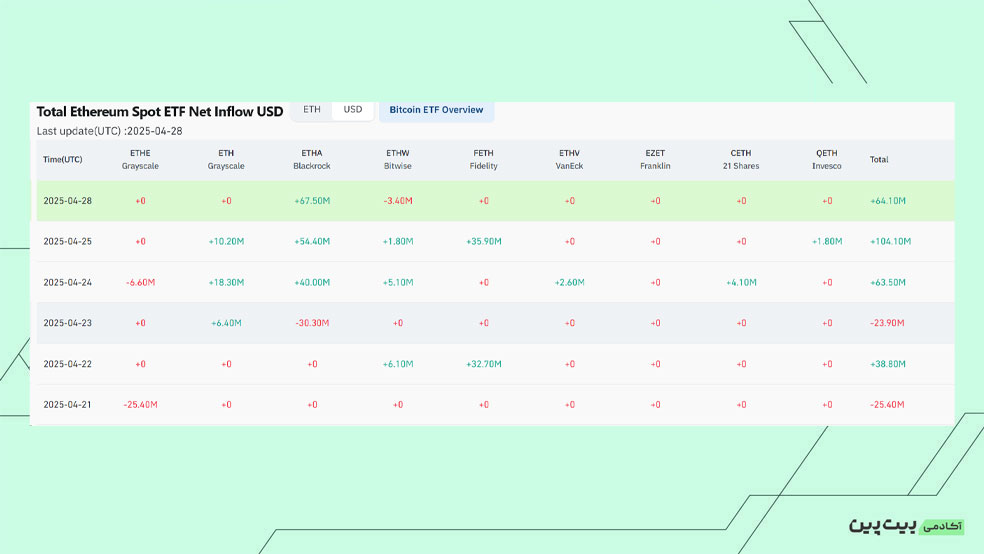
Task: Click the +6.10M Bitwise value
Action: click(398, 364)
